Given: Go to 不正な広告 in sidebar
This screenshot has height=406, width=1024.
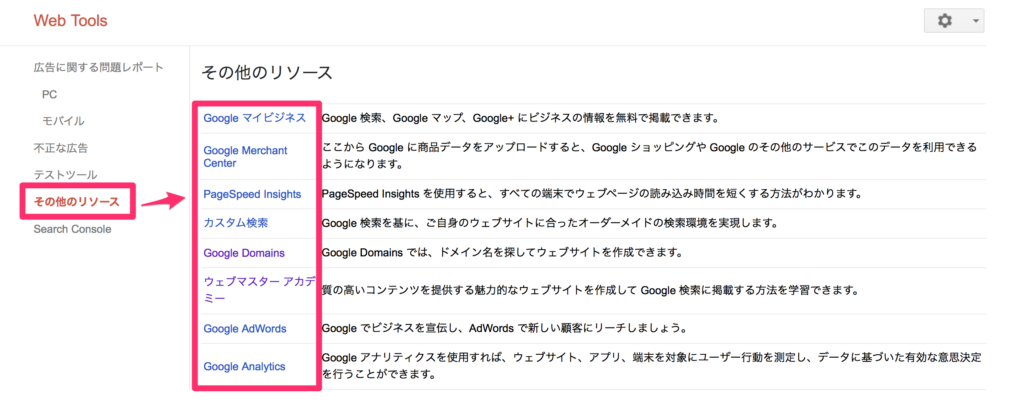Looking at the screenshot, I should [61, 148].
